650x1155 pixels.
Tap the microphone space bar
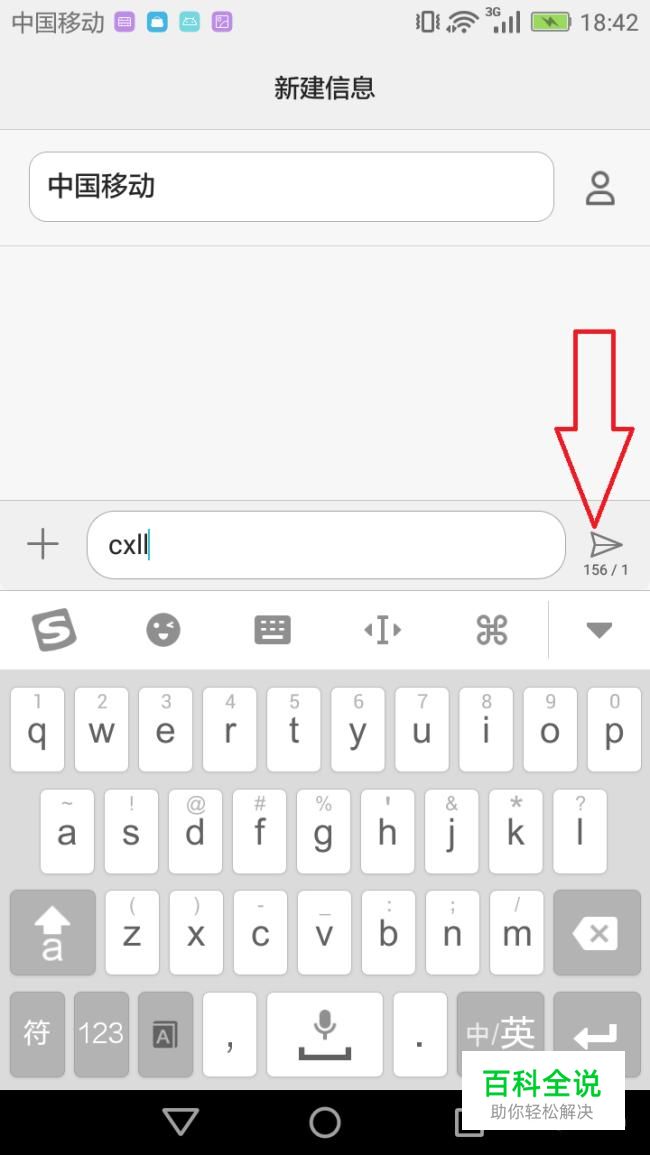pos(325,1033)
